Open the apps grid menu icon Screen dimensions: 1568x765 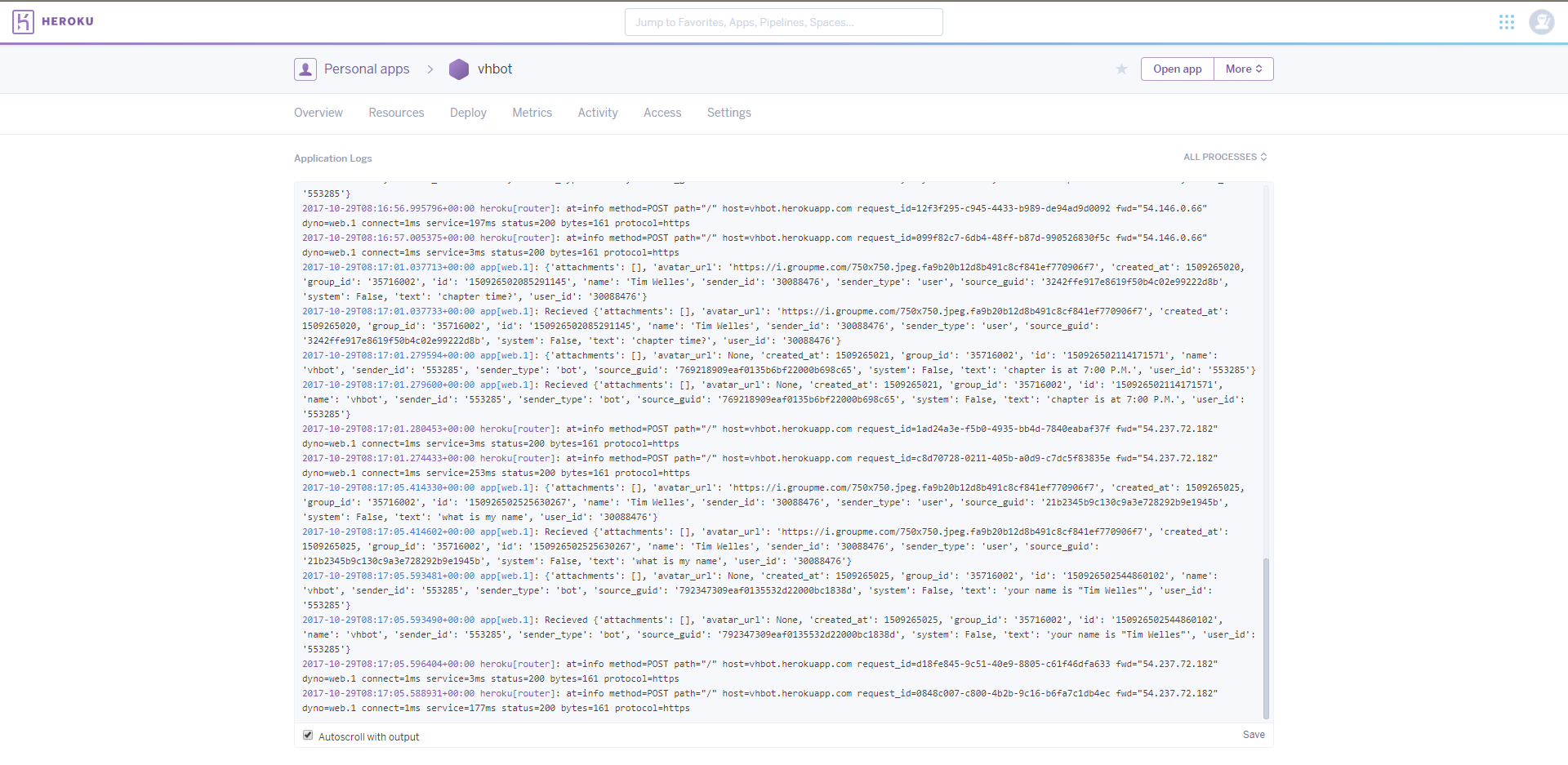pyautogui.click(x=1508, y=22)
